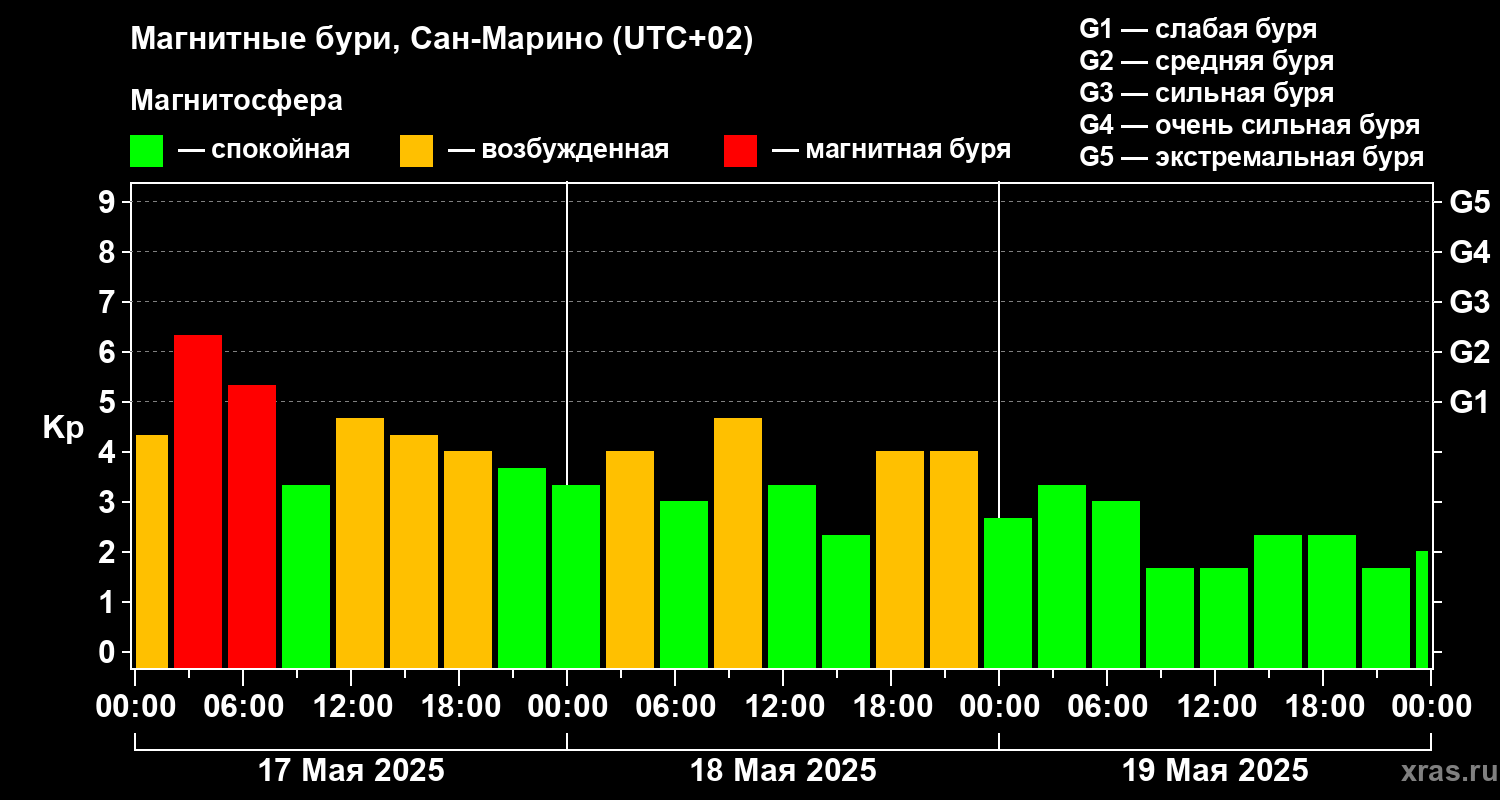Click the '— спокойная' legend label
The image size is (1500, 800).
264,150
